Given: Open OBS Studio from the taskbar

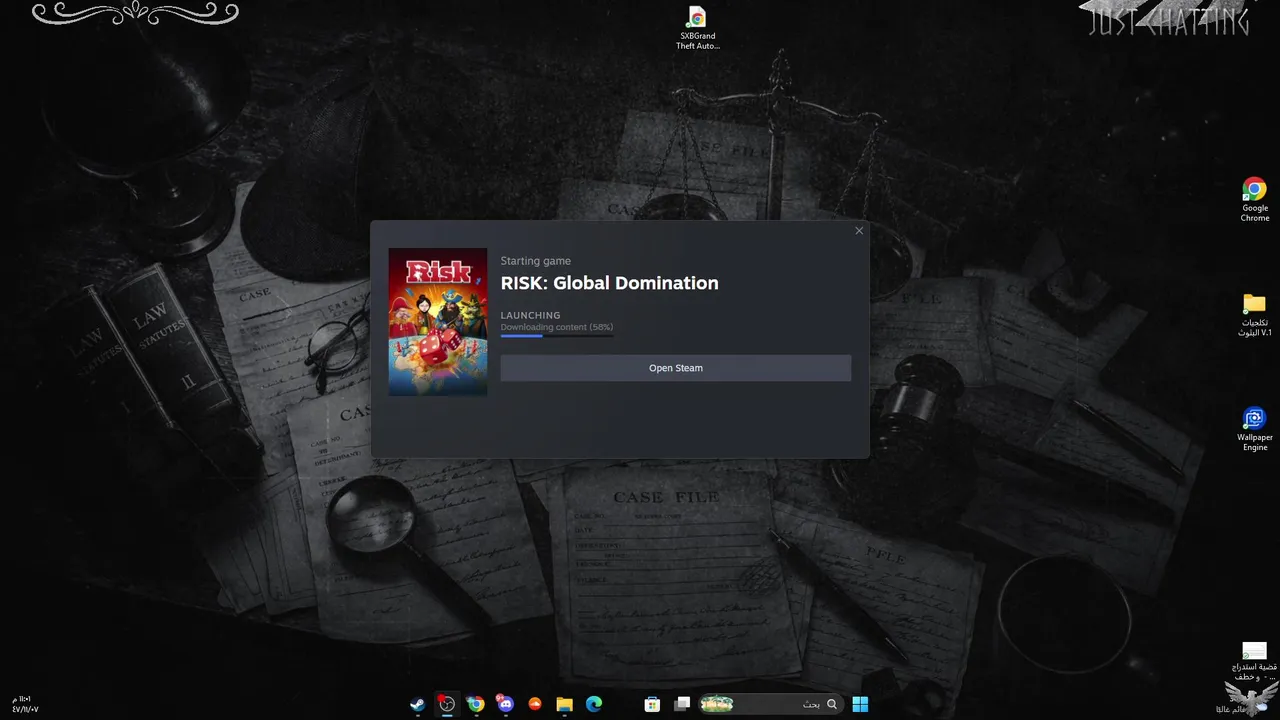Looking at the screenshot, I should coord(447,704).
